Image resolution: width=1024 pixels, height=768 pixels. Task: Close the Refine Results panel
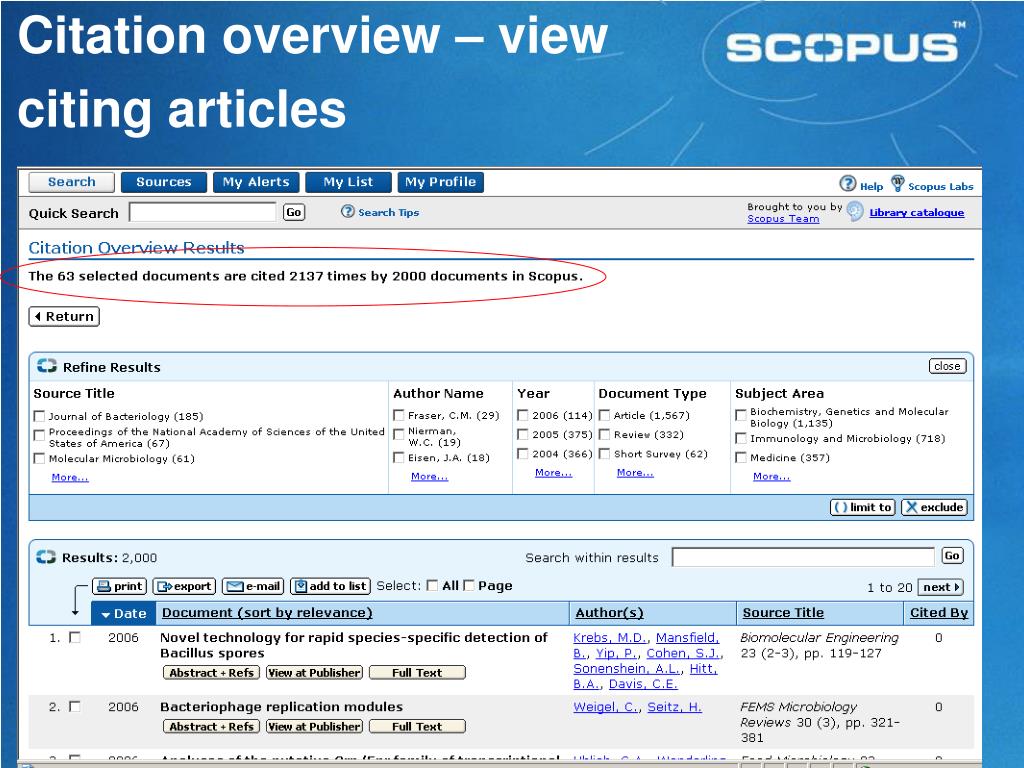point(947,366)
